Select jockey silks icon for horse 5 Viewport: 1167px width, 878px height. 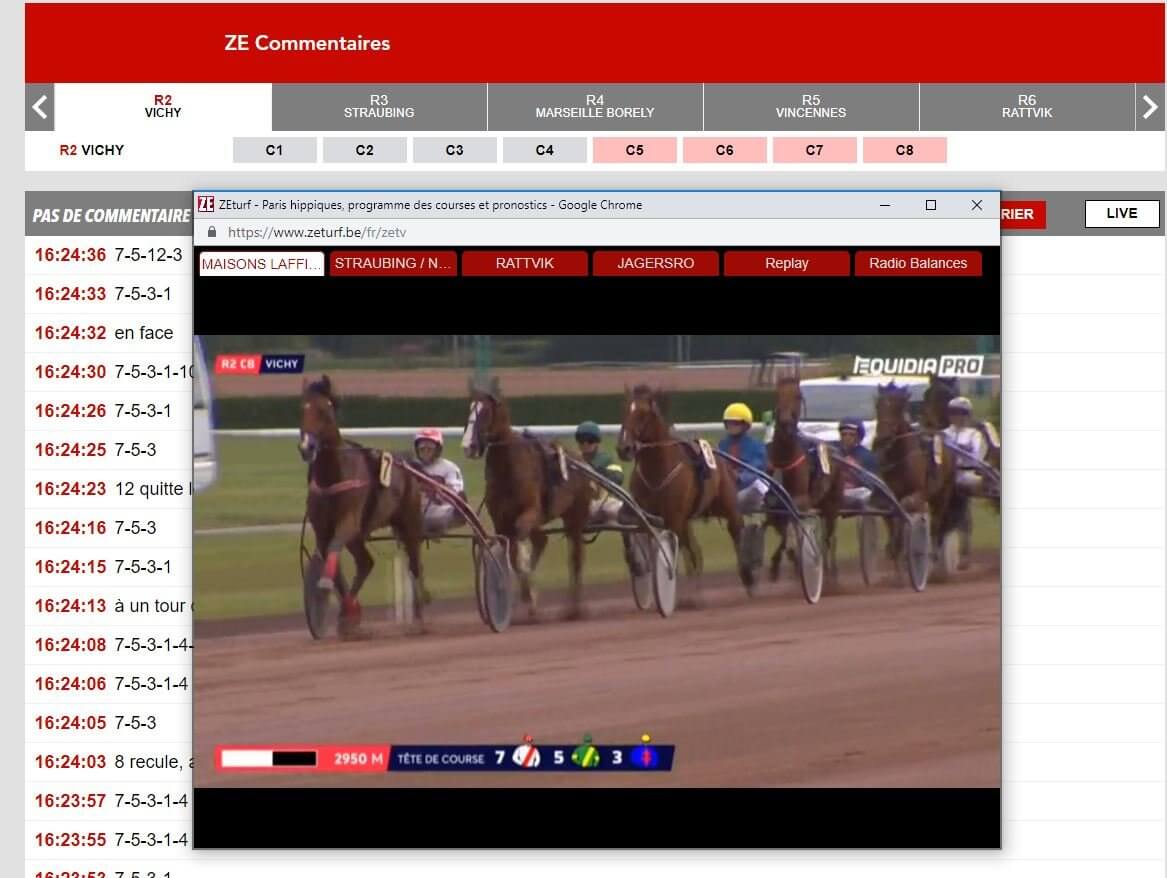tap(585, 757)
